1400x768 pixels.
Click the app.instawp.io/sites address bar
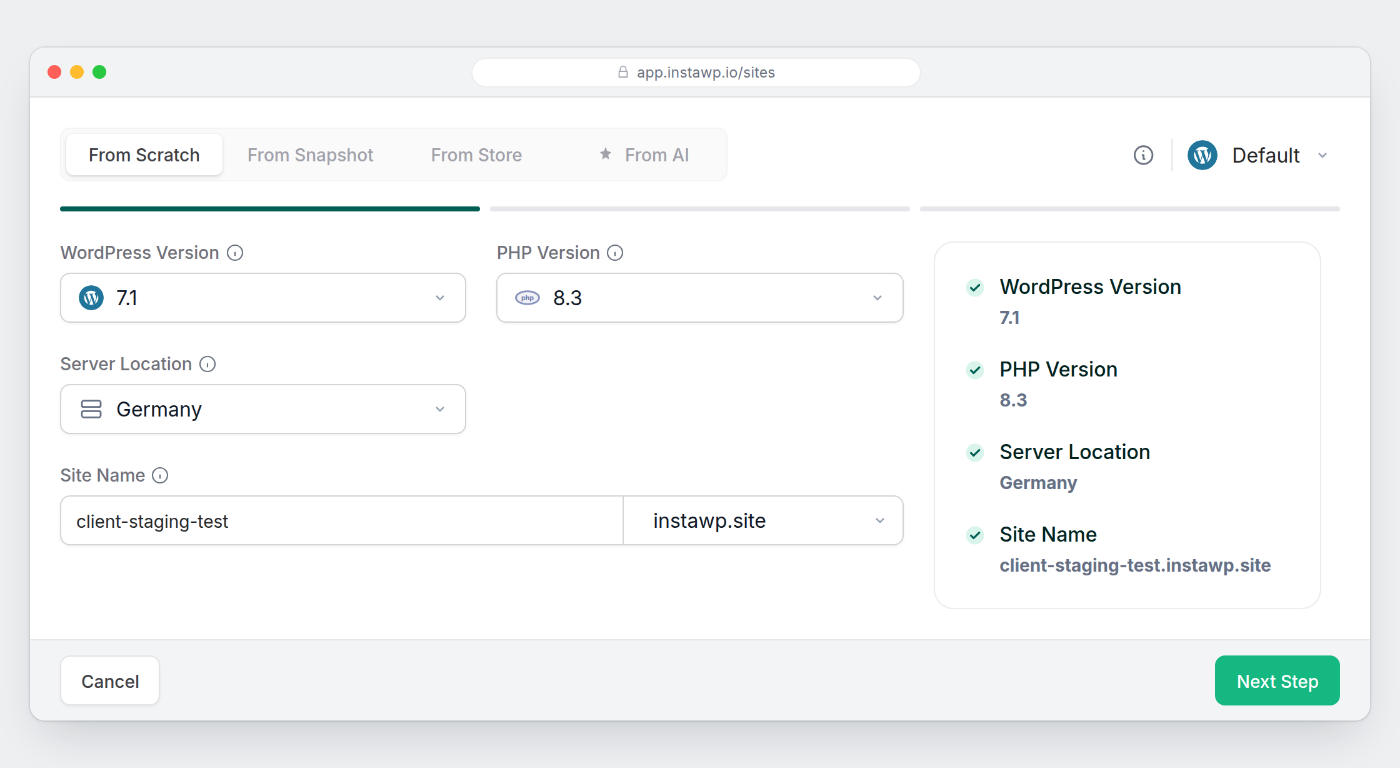pyautogui.click(x=696, y=72)
